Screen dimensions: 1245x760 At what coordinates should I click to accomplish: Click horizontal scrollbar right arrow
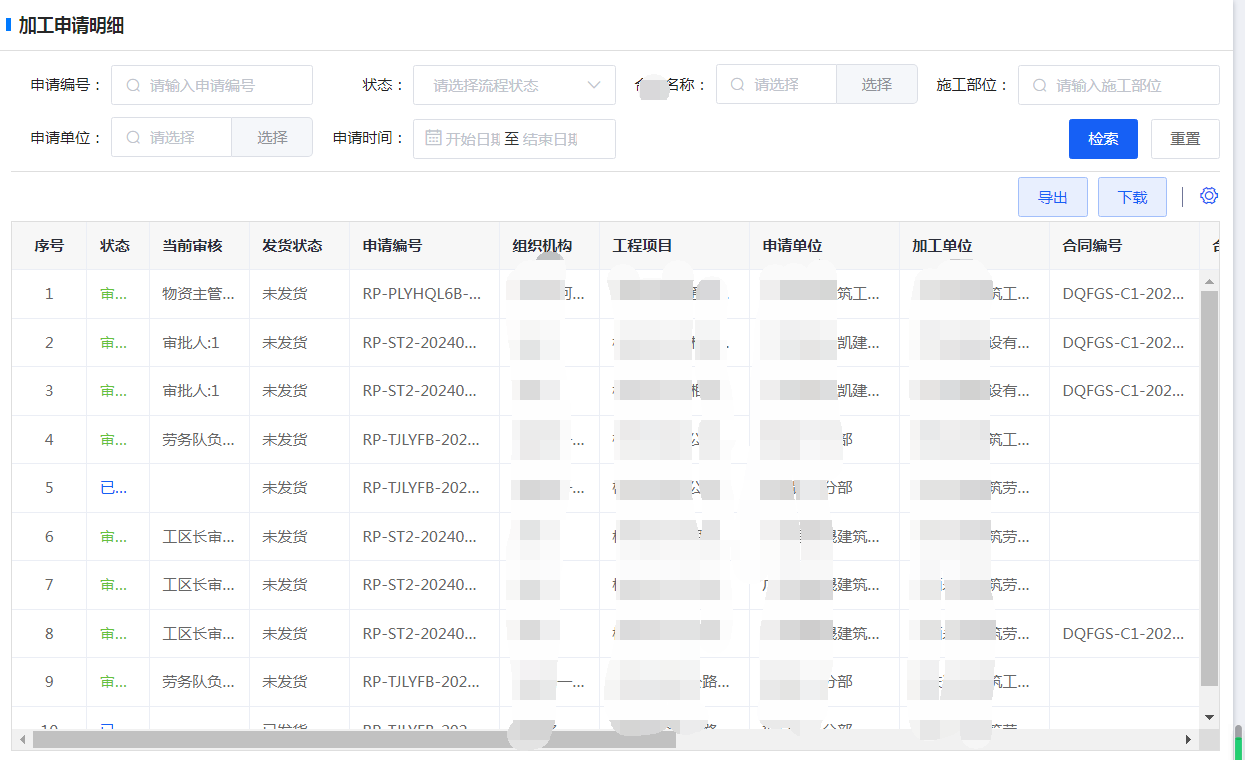[x=1189, y=740]
